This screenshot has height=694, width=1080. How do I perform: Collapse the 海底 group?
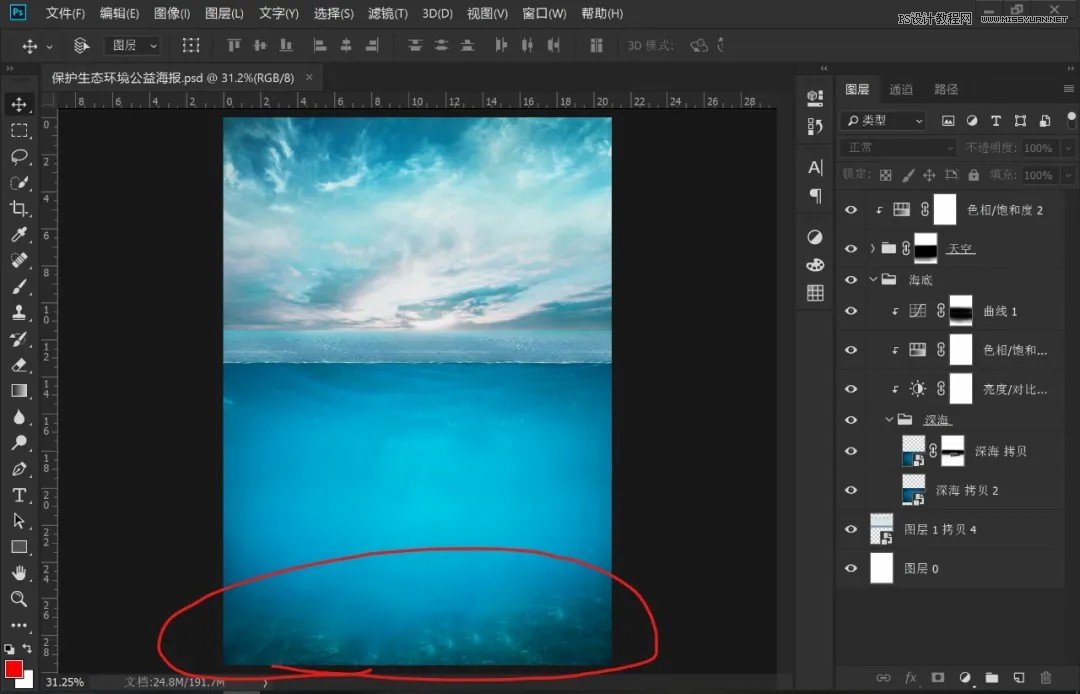coord(875,279)
